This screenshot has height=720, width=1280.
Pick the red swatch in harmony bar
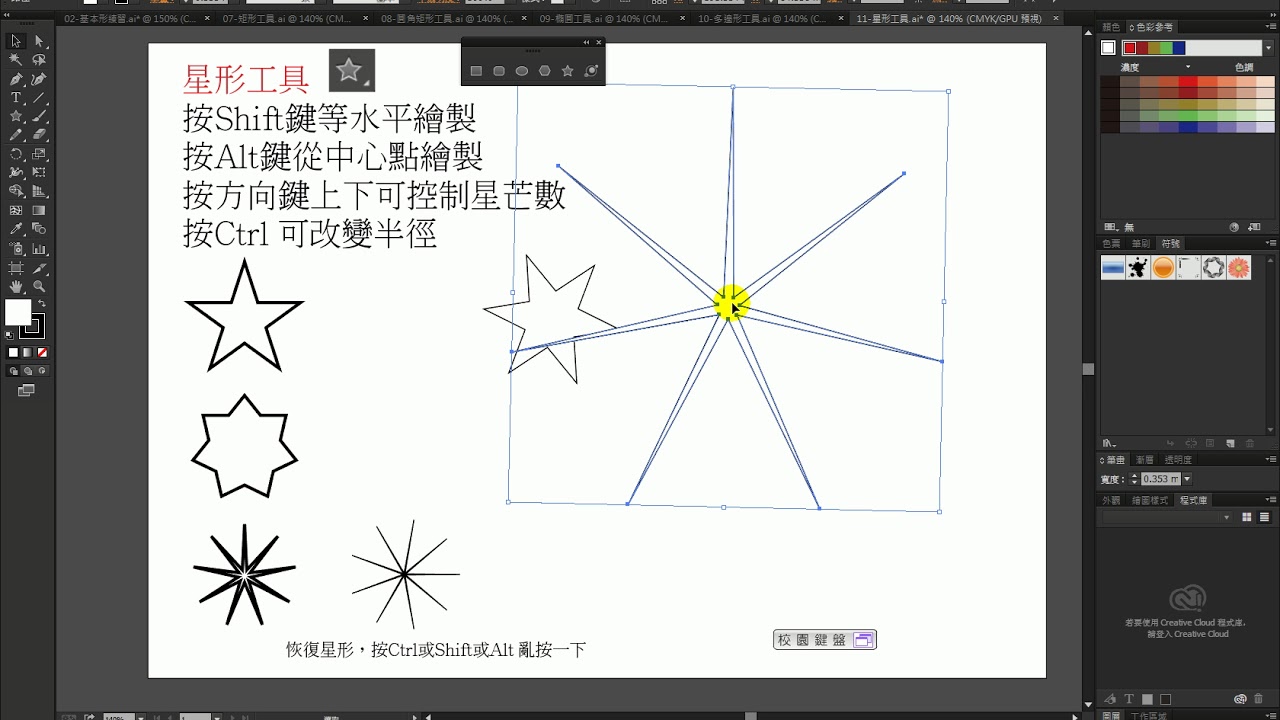1130,48
